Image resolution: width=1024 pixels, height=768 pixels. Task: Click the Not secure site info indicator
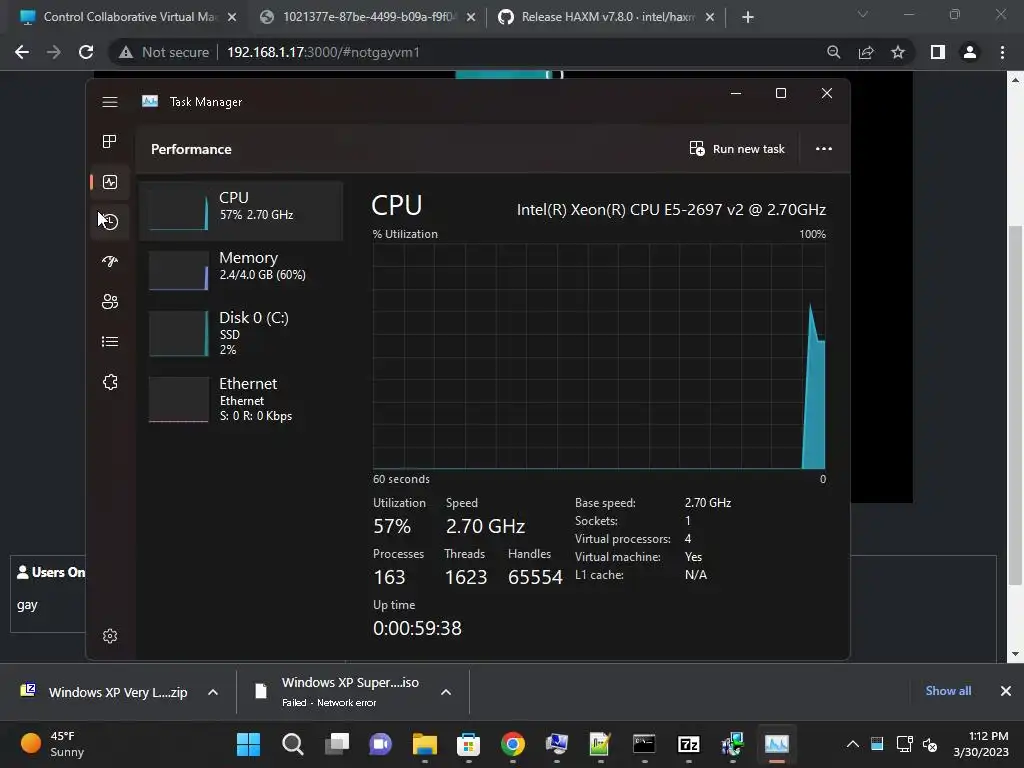pos(164,52)
